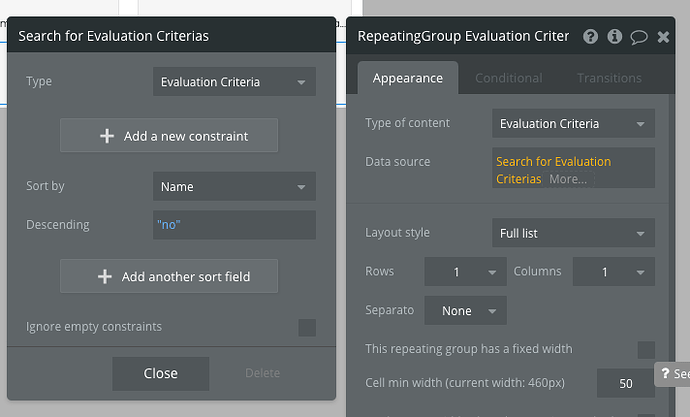Switch to the Conditional tab
Viewport: 690px width, 417px height.
508,78
